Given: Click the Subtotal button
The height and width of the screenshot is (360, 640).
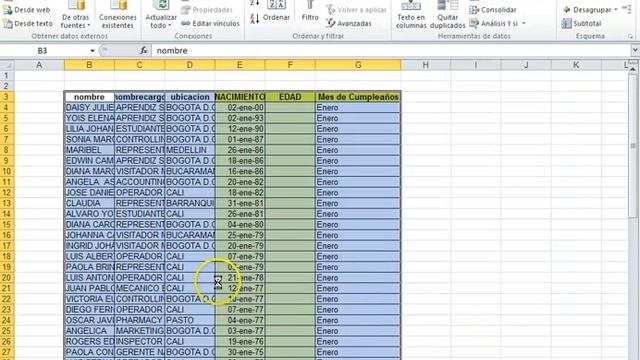Looking at the screenshot, I should coord(582,24).
